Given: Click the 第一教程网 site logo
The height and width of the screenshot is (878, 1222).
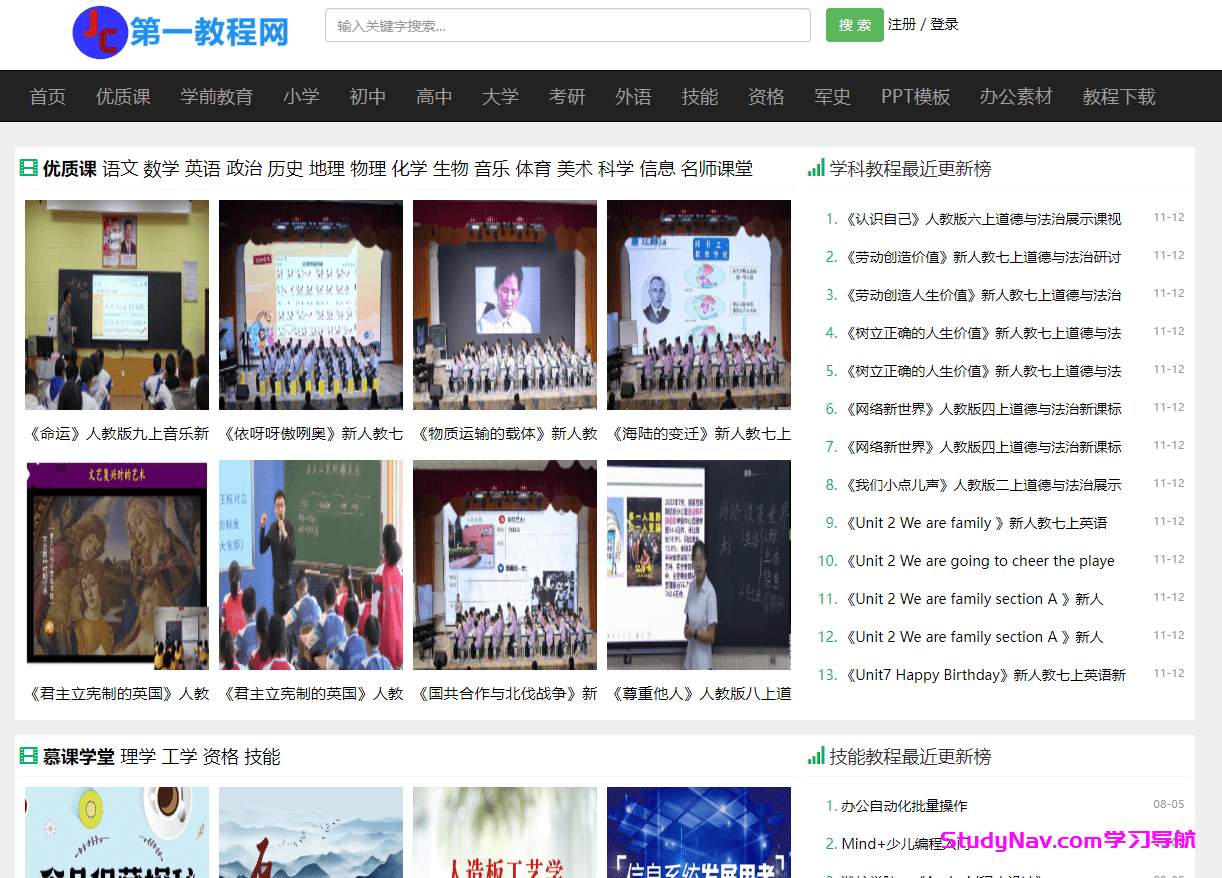Looking at the screenshot, I should pos(181,32).
